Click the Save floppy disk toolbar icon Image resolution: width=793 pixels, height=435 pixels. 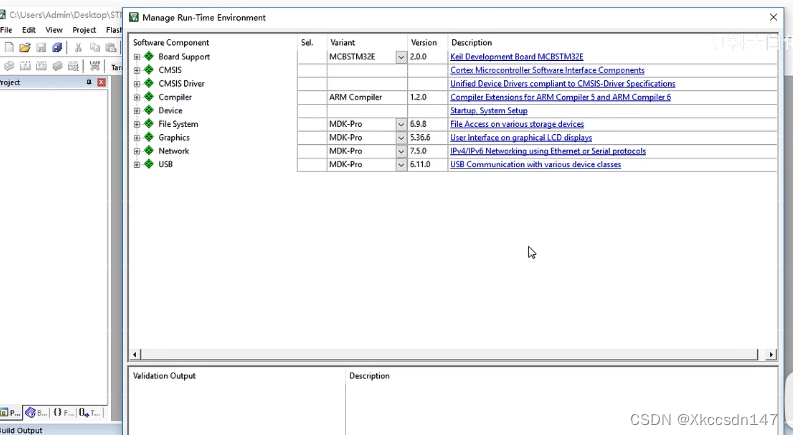click(x=41, y=48)
